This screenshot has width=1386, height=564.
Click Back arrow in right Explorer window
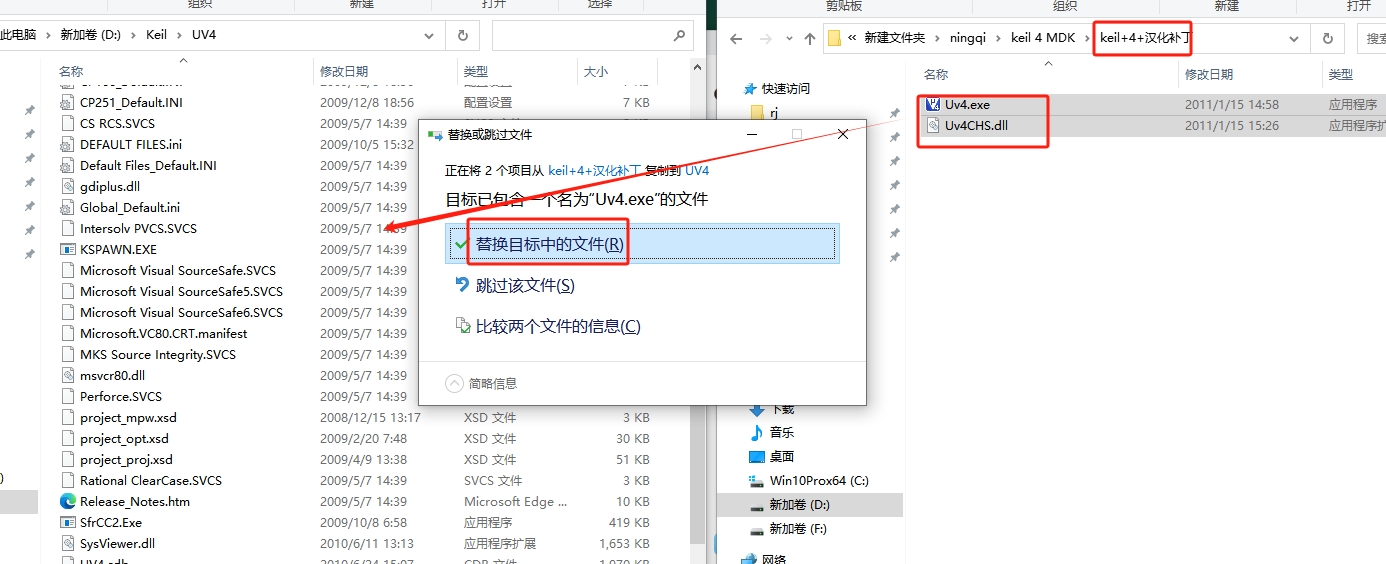point(736,39)
